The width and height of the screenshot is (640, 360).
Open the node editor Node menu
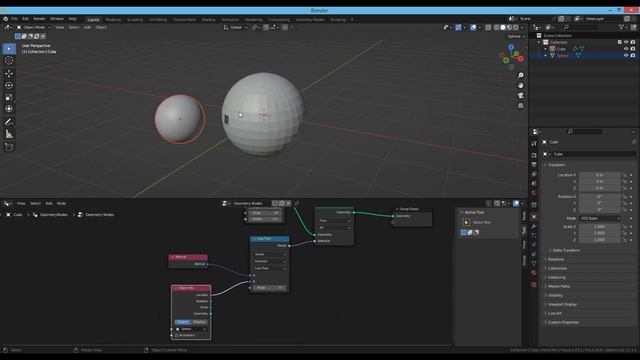[x=61, y=203]
